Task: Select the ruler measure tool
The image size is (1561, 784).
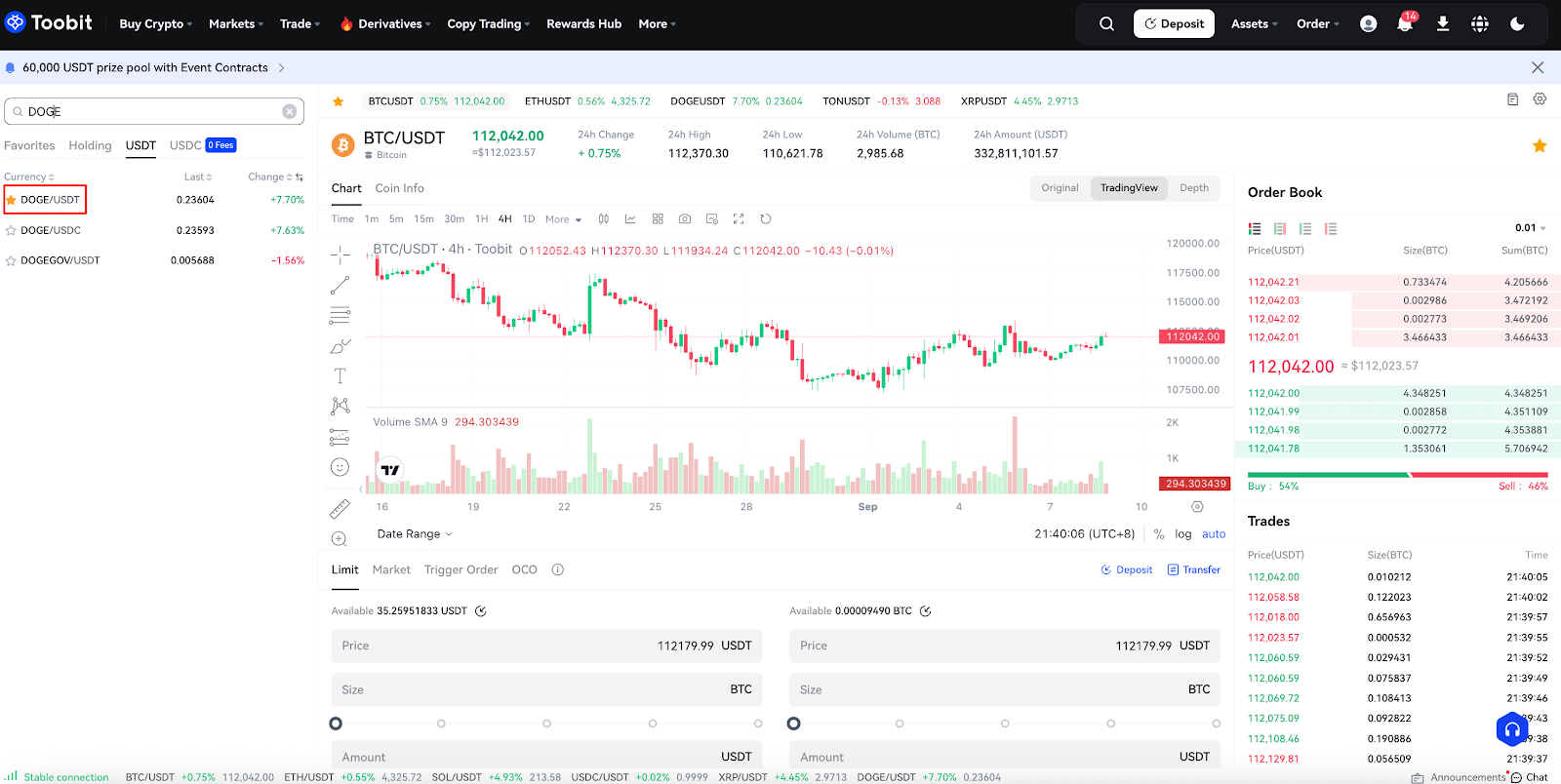Action: click(340, 508)
